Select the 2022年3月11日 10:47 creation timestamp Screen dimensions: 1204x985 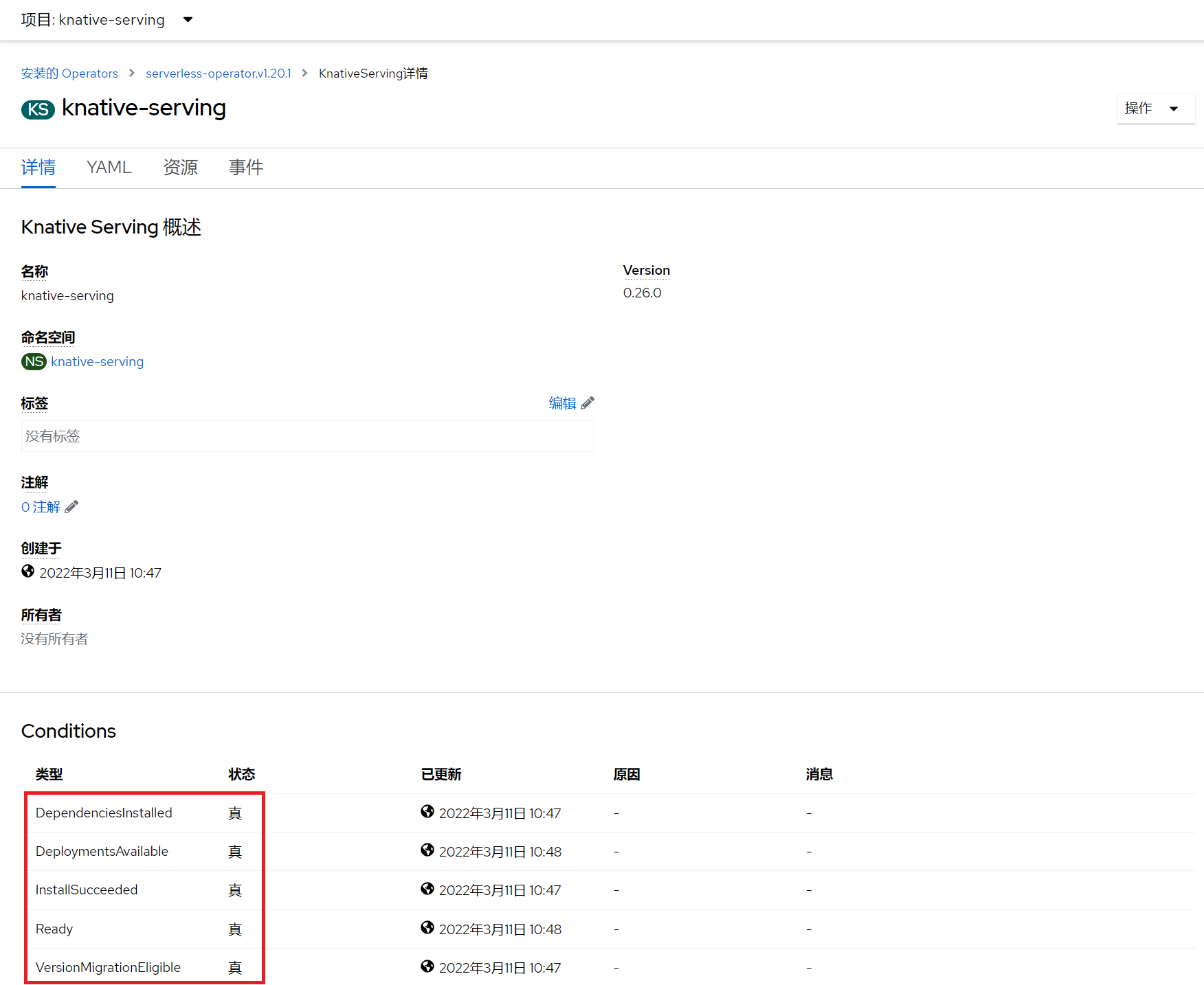[100, 574]
